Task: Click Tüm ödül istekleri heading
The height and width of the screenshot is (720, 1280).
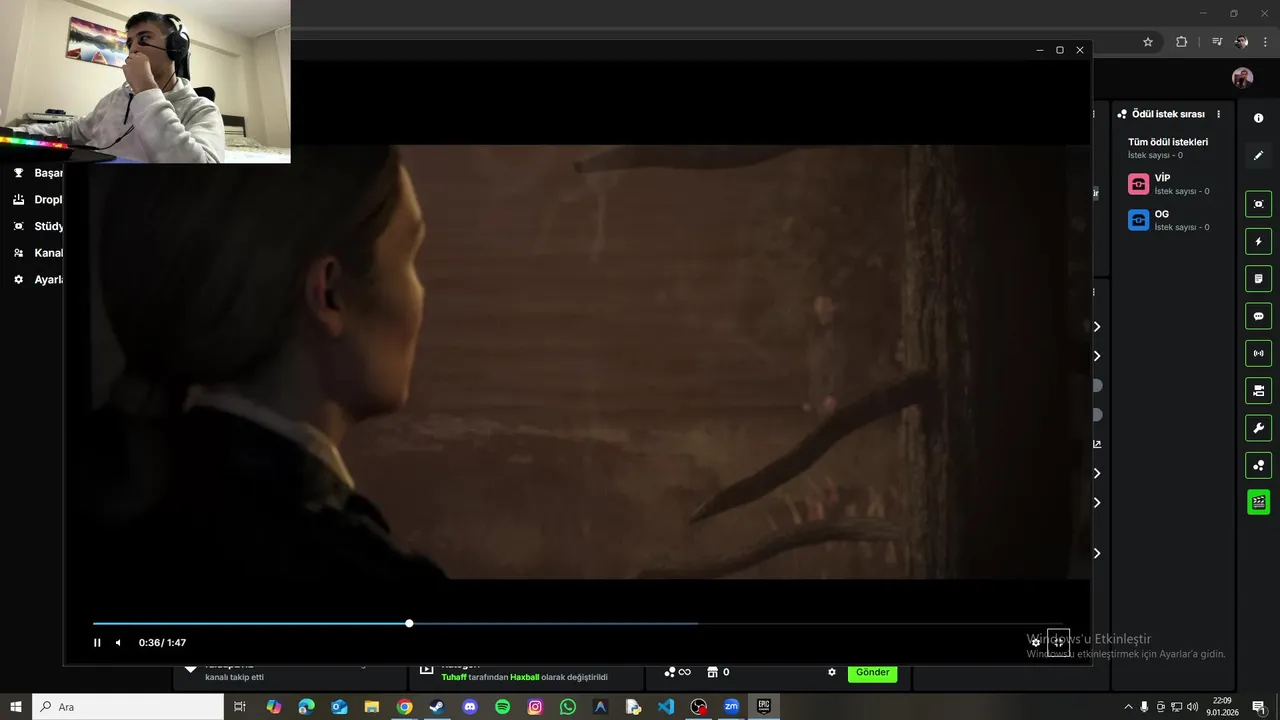Action: coord(1168,142)
